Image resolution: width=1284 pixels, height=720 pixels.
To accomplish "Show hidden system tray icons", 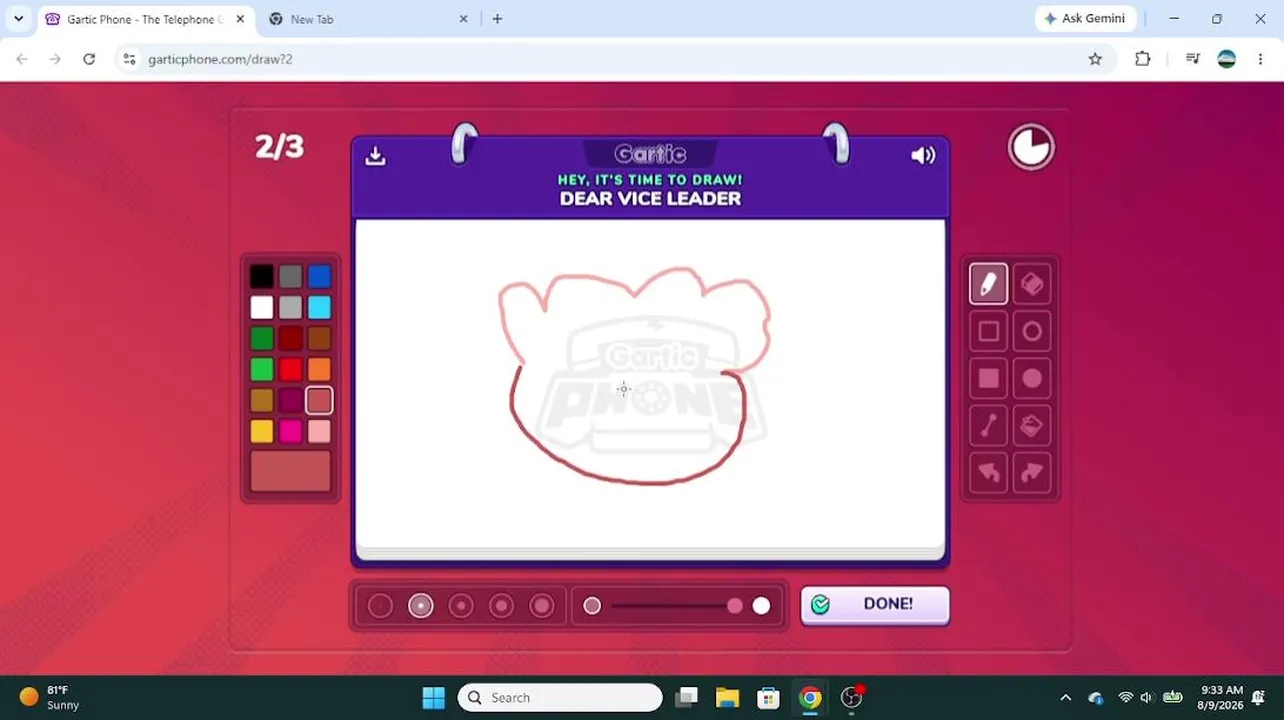I will click(x=1065, y=697).
